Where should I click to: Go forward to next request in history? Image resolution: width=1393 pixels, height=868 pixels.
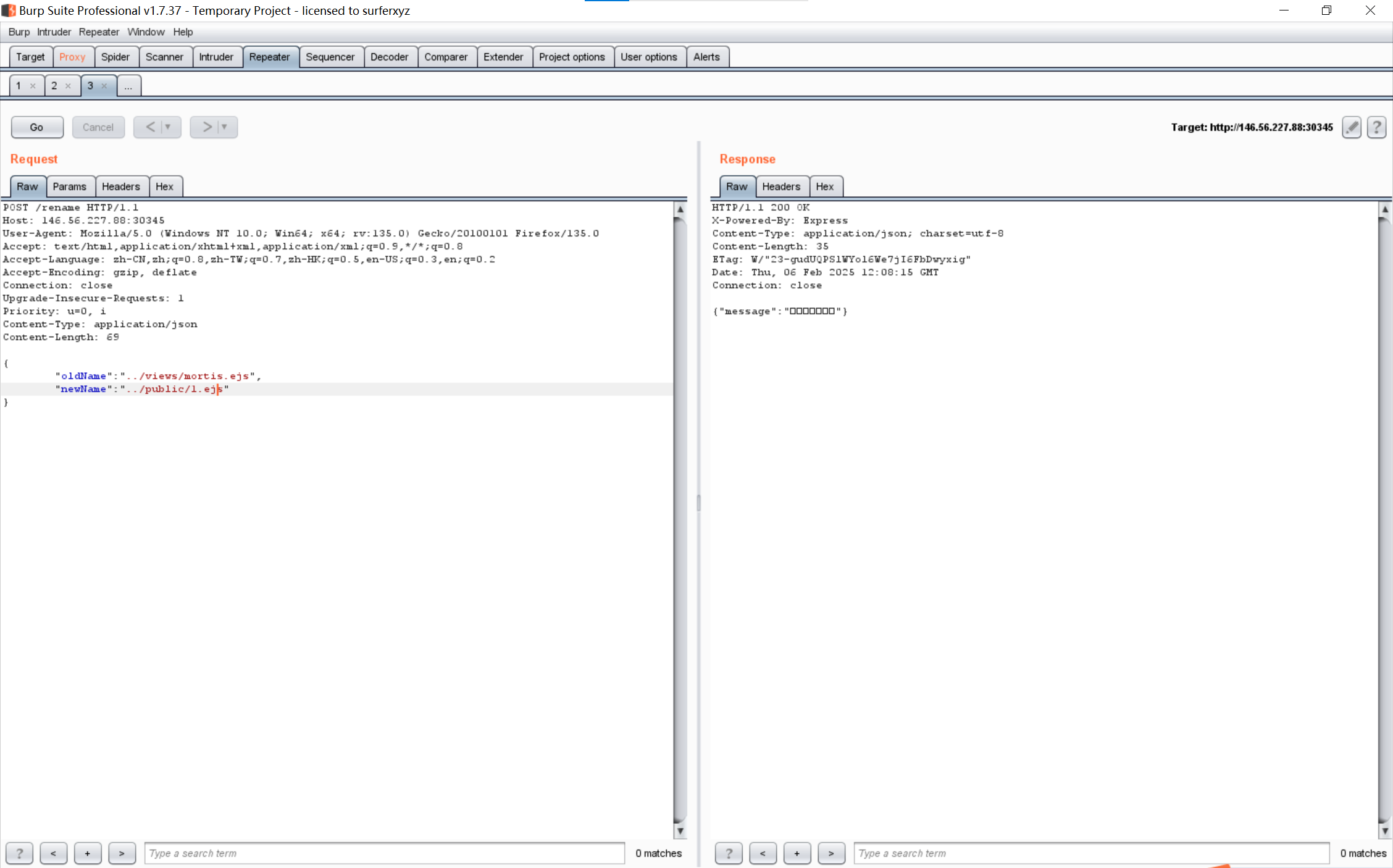(x=207, y=127)
